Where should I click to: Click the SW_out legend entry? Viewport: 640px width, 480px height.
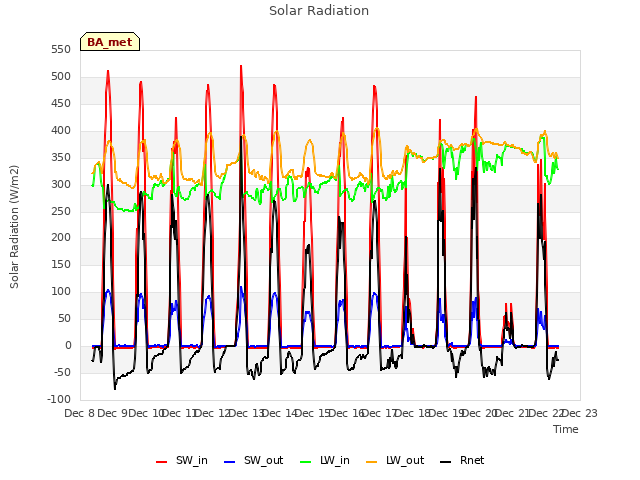click(253, 460)
